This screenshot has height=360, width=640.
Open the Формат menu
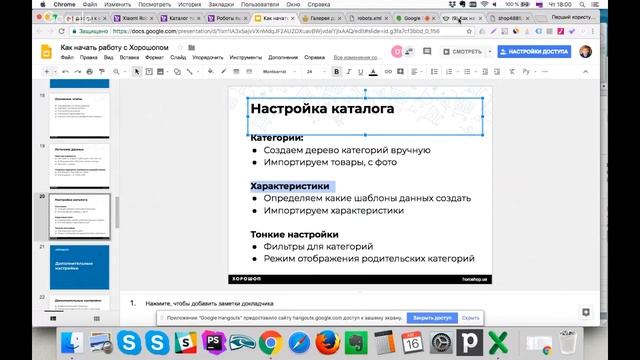pos(154,58)
